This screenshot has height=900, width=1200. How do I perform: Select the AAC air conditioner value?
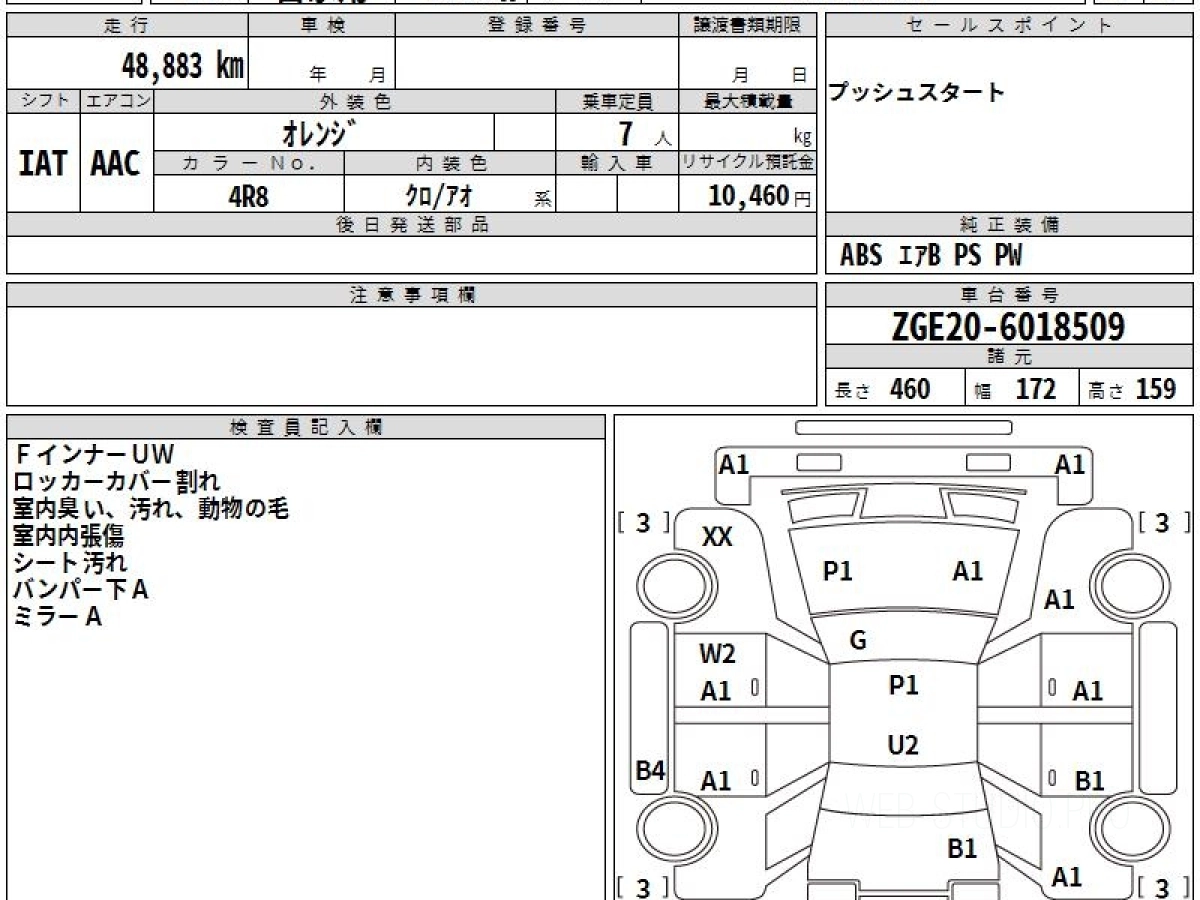[x=116, y=164]
